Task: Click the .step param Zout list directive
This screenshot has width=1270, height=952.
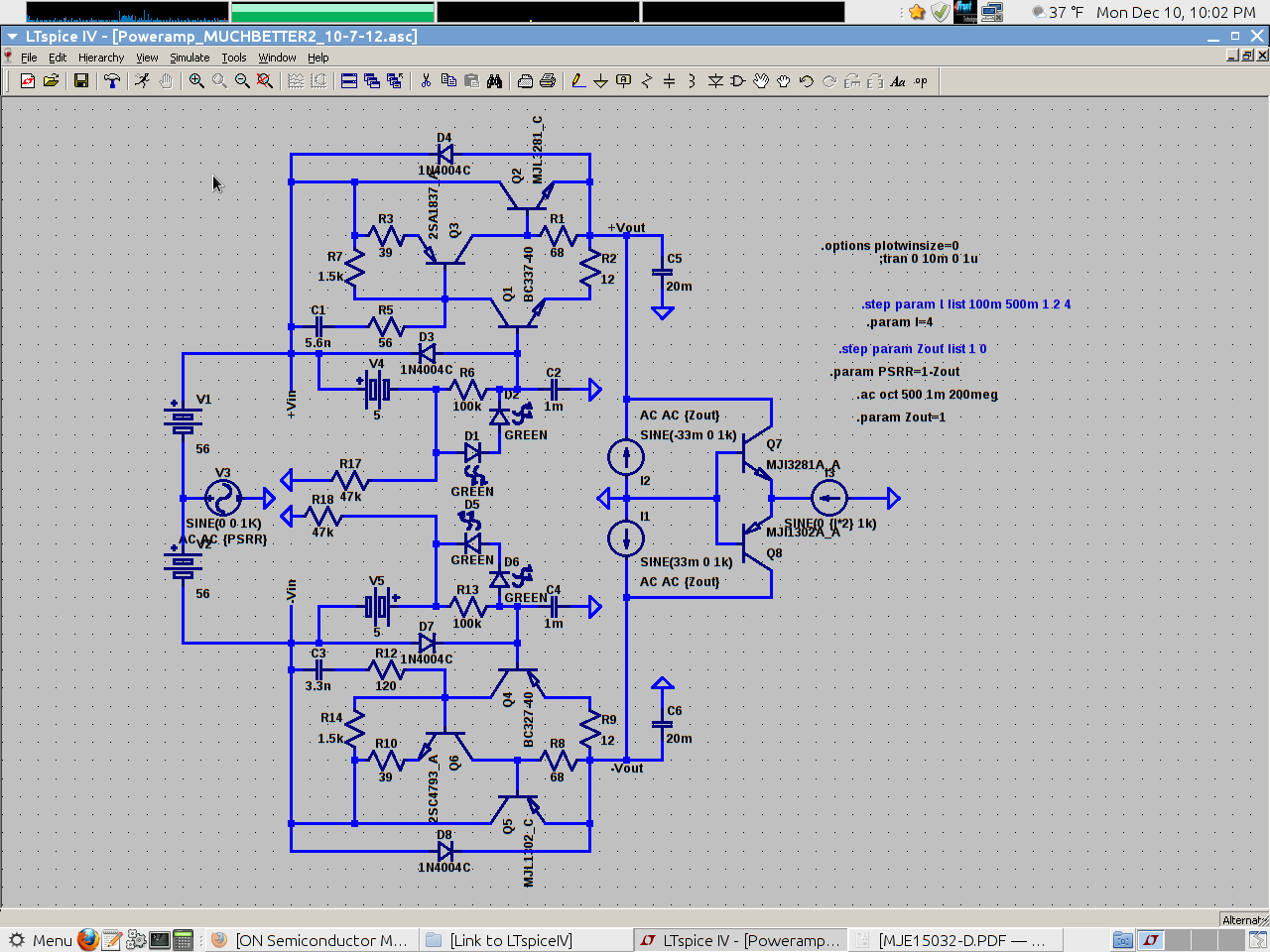Action: (912, 349)
